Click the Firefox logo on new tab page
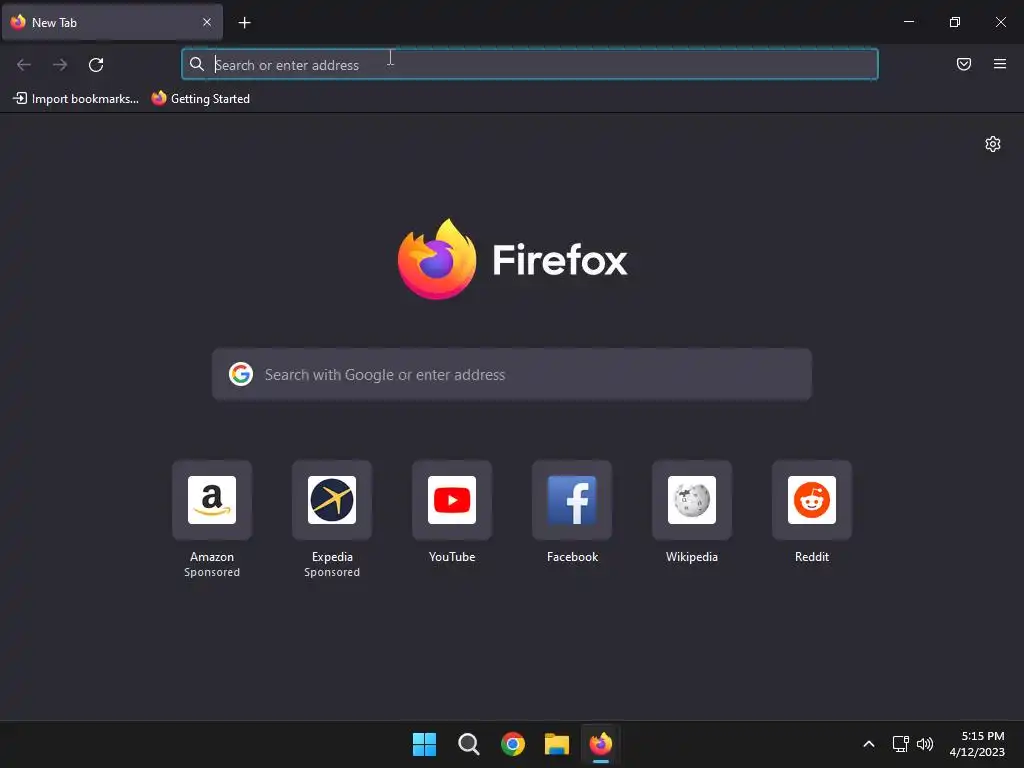The width and height of the screenshot is (1024, 768). [x=513, y=259]
